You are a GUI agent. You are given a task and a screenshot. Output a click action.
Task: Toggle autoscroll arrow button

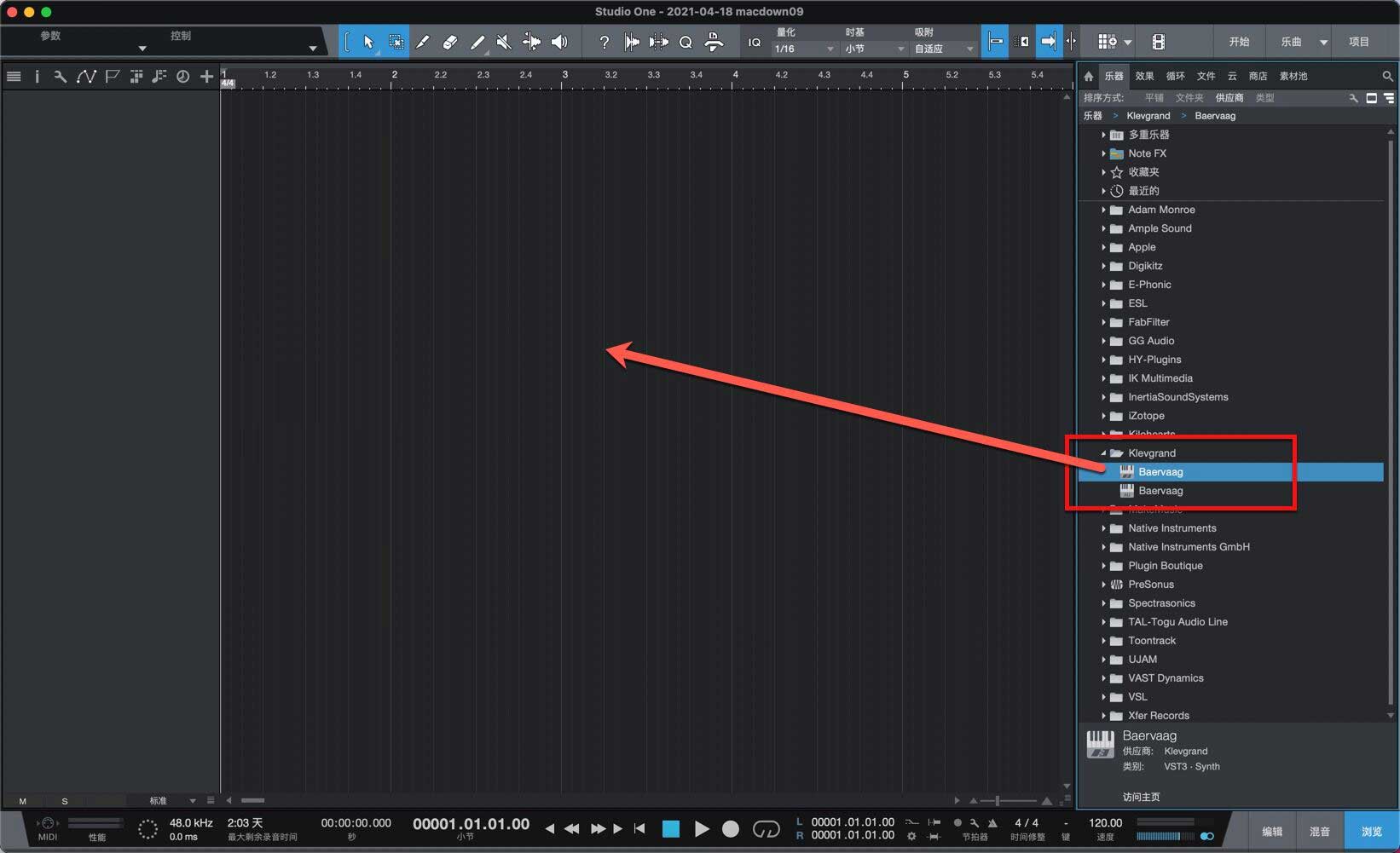tap(1049, 42)
